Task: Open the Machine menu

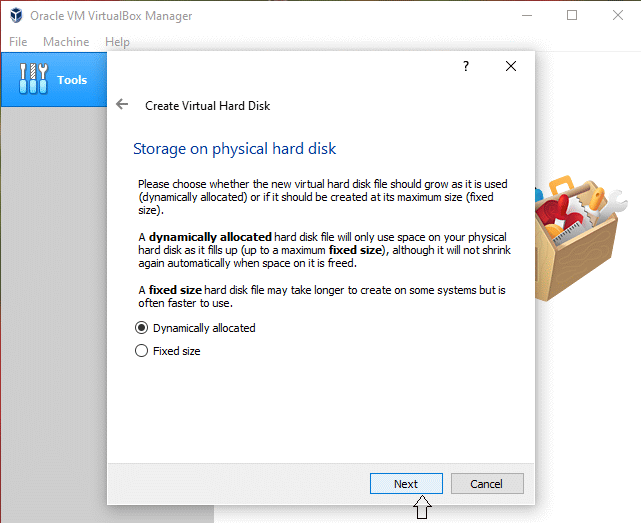Action: 66,42
